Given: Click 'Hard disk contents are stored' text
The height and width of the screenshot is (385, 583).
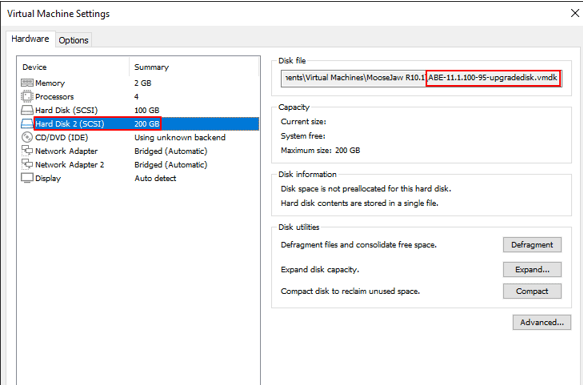Looking at the screenshot, I should [360, 203].
